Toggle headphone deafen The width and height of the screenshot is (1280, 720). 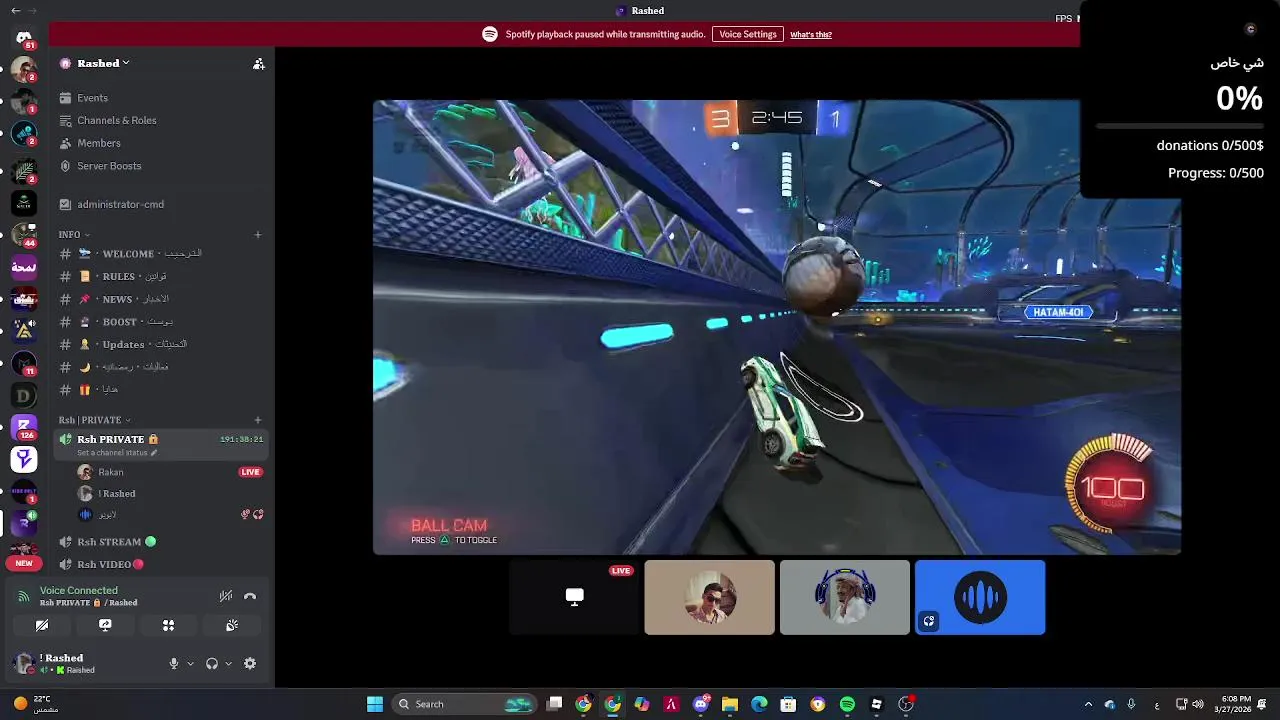212,663
